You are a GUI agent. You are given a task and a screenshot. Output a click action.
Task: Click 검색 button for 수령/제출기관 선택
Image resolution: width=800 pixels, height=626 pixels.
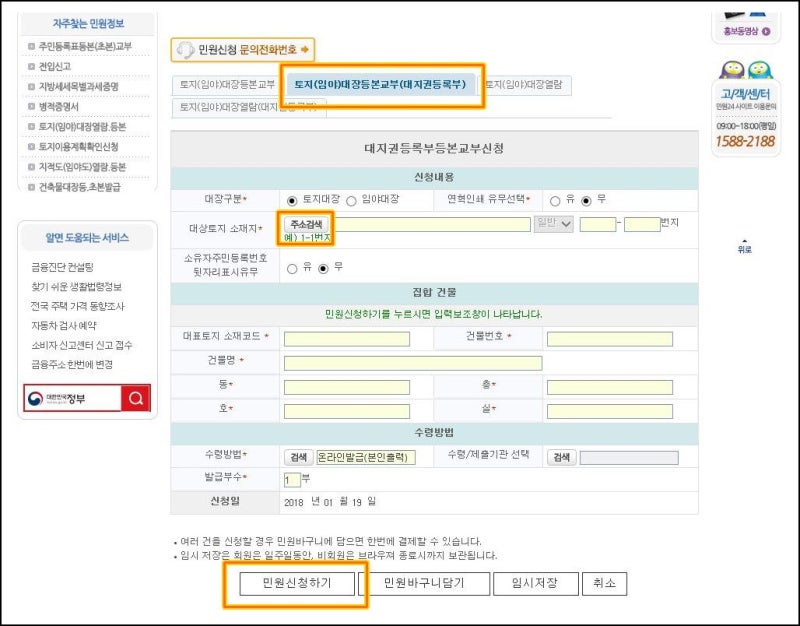(562, 457)
